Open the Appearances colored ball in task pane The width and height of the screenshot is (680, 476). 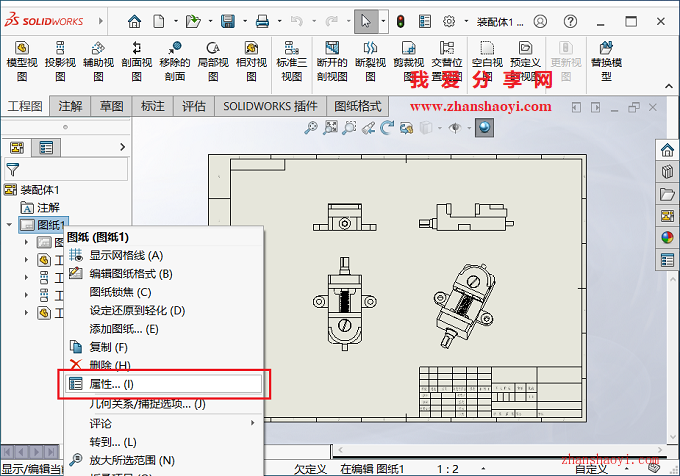tap(667, 238)
